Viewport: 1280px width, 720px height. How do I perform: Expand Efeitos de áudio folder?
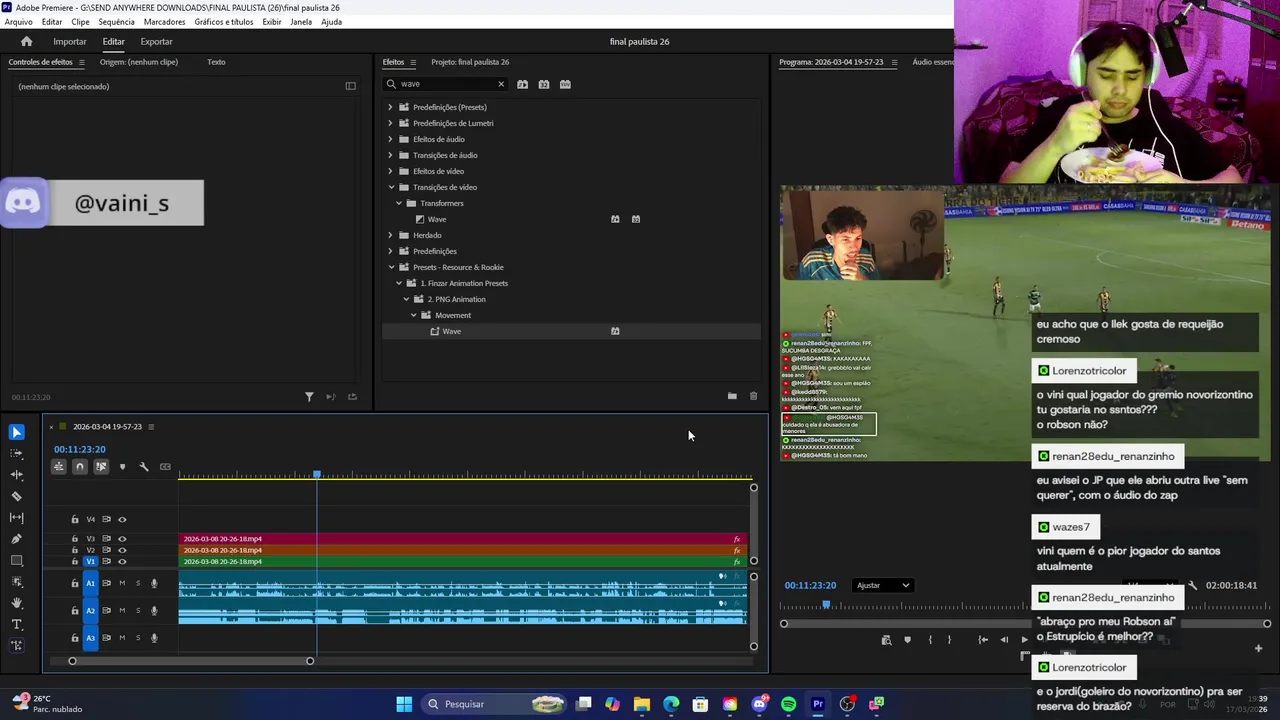pos(390,139)
